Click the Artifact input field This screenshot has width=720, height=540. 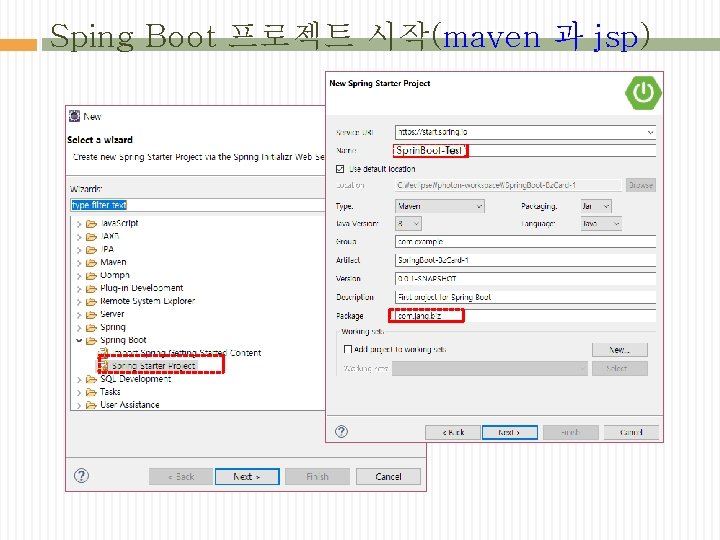pyautogui.click(x=525, y=260)
